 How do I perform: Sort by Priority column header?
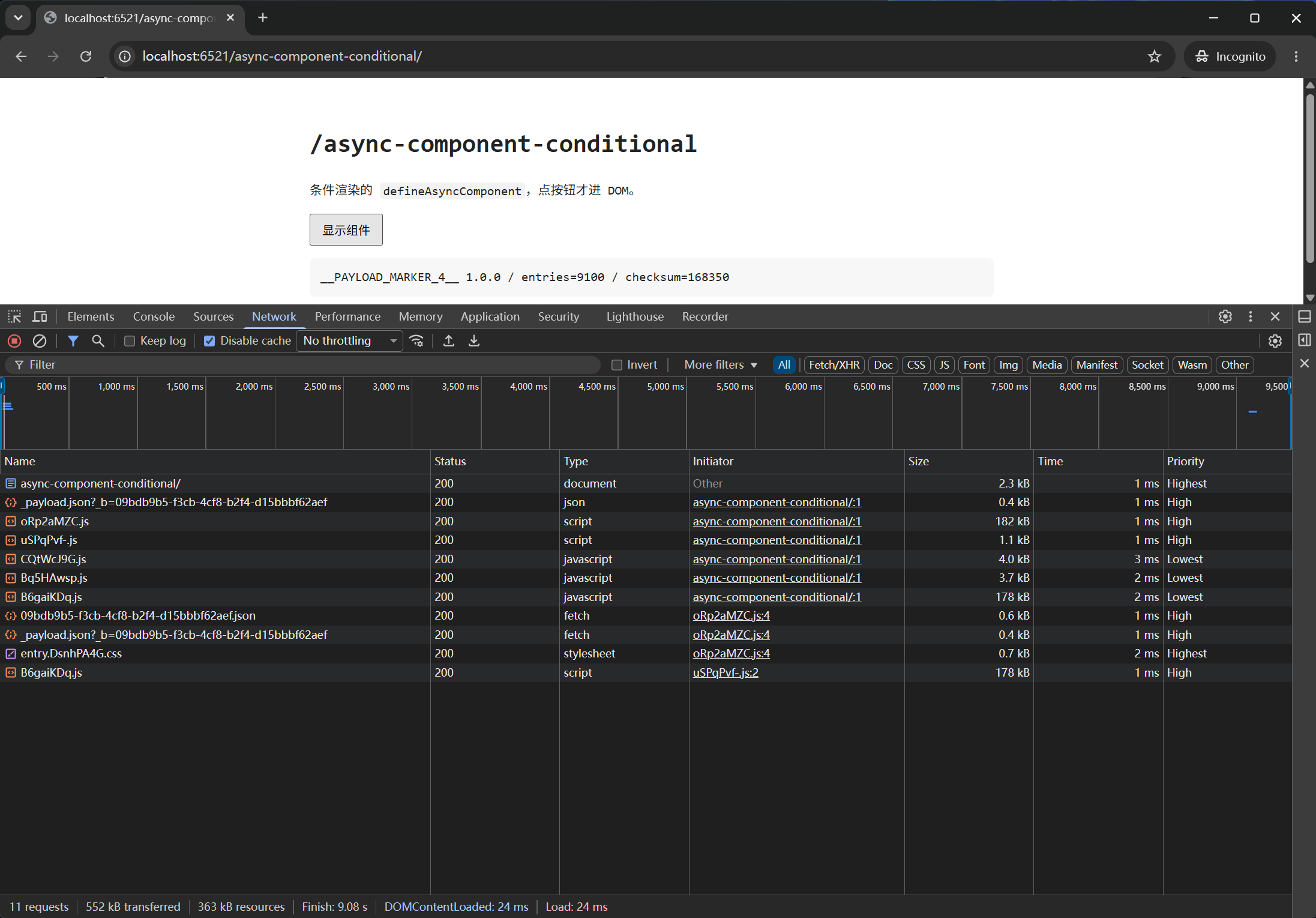(x=1227, y=461)
